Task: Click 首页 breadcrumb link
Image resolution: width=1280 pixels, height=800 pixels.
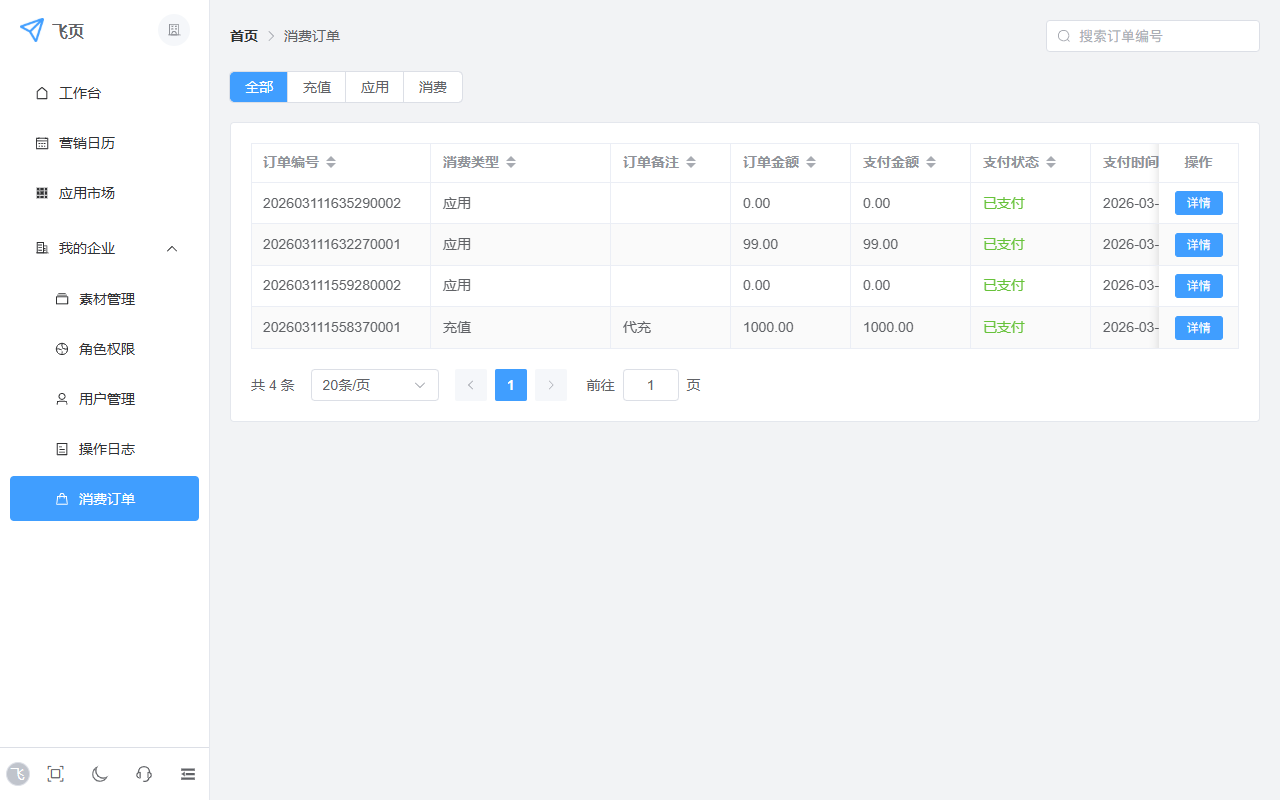Action: click(244, 36)
